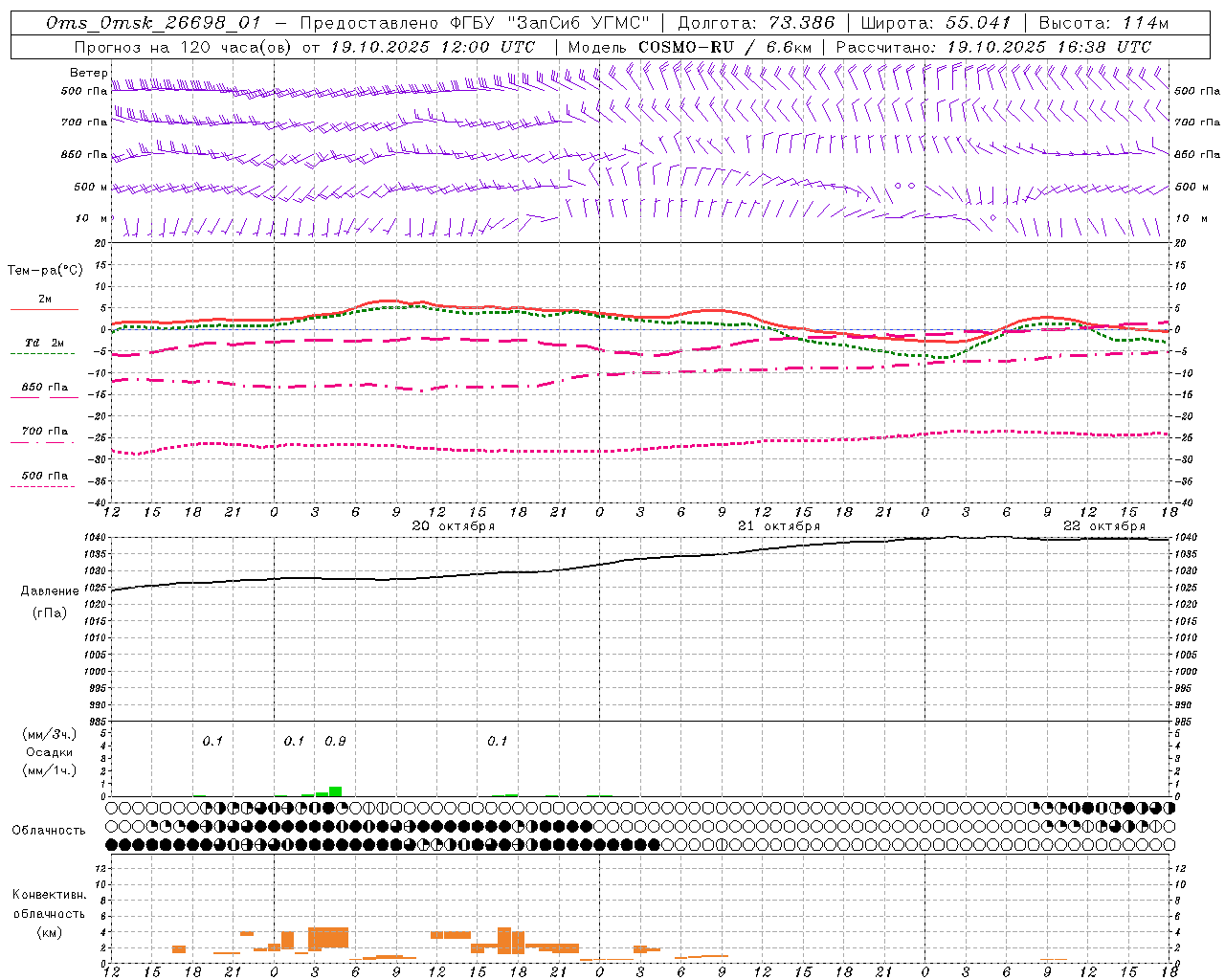
Task: Select the longitude value 73.386
Action: pos(802,23)
